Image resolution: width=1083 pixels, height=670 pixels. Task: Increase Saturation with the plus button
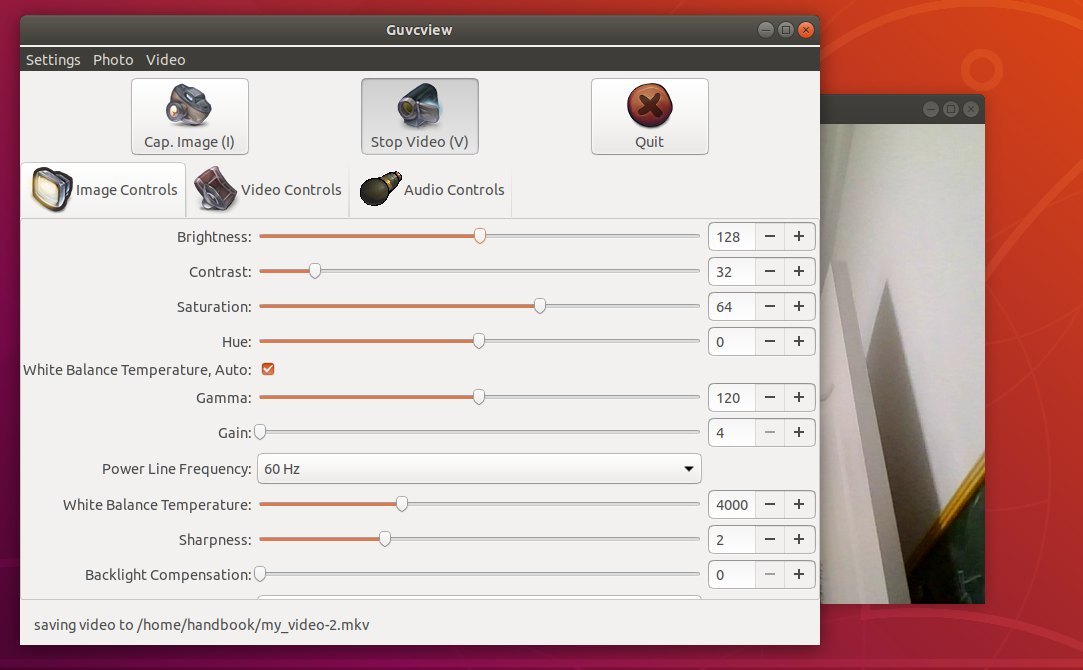point(799,306)
